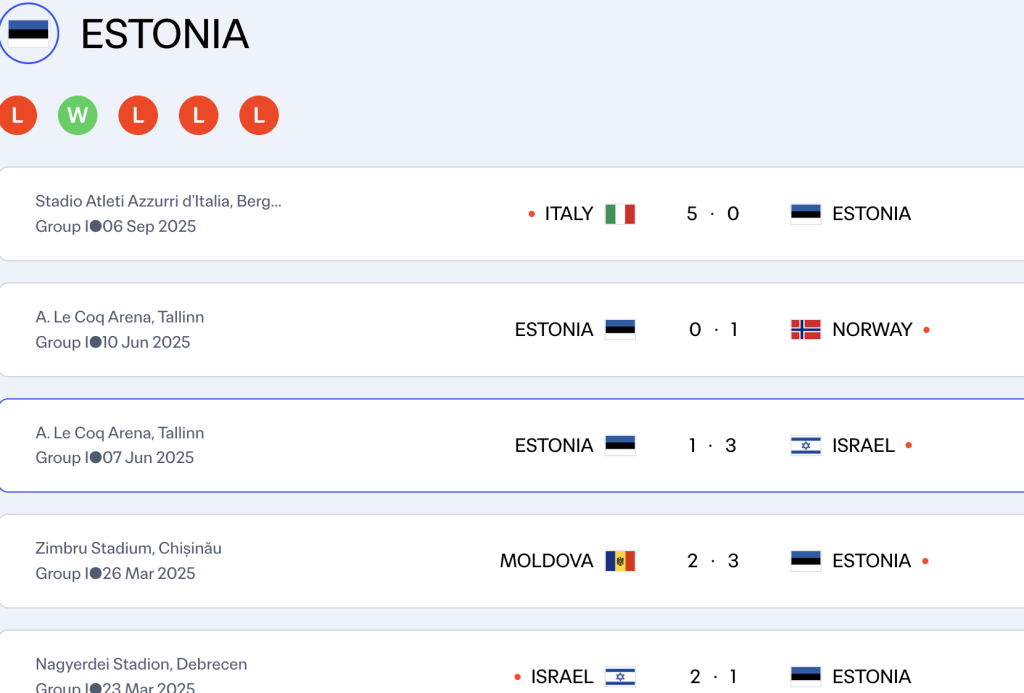Screen dimensions: 1024x693
Task: Click the first red L form badge
Action: [x=17, y=115]
